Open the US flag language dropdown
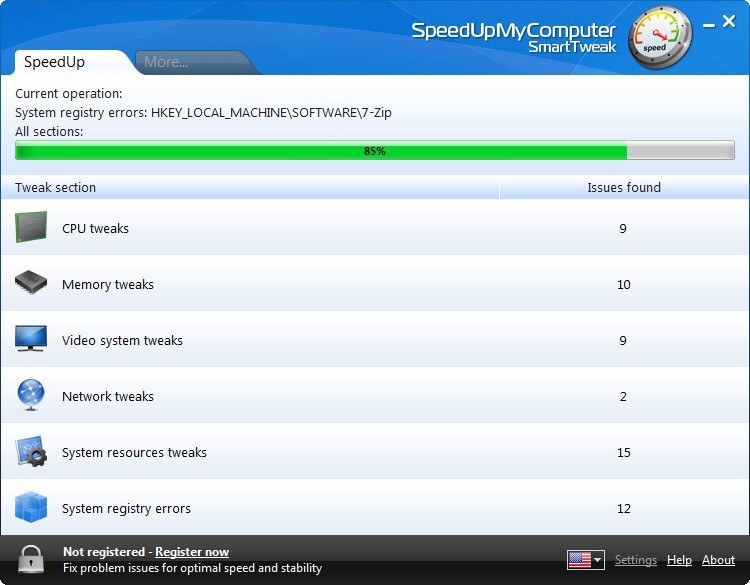This screenshot has width=750, height=585. pyautogui.click(x=586, y=560)
